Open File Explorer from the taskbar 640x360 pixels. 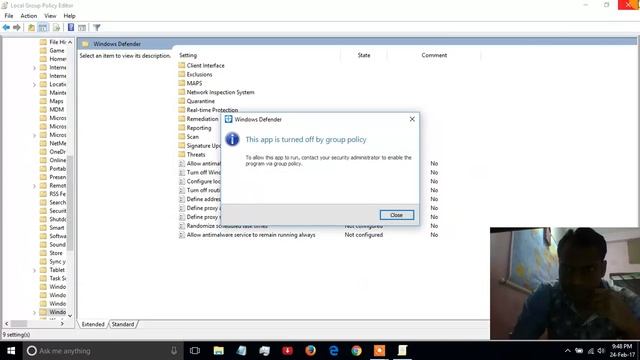(219, 351)
